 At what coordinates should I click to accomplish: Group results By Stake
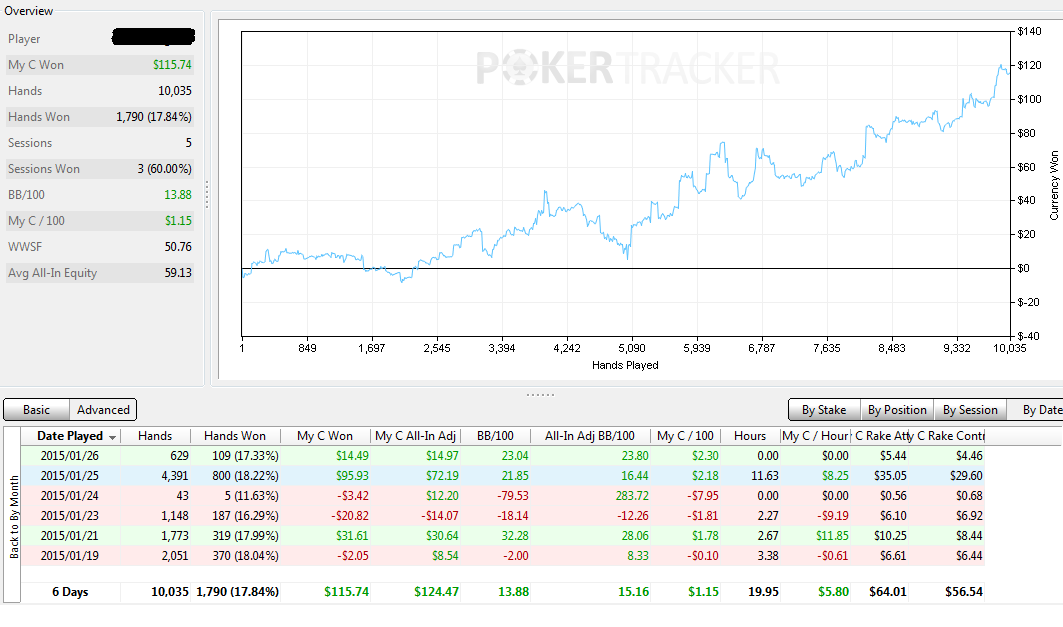[824, 410]
